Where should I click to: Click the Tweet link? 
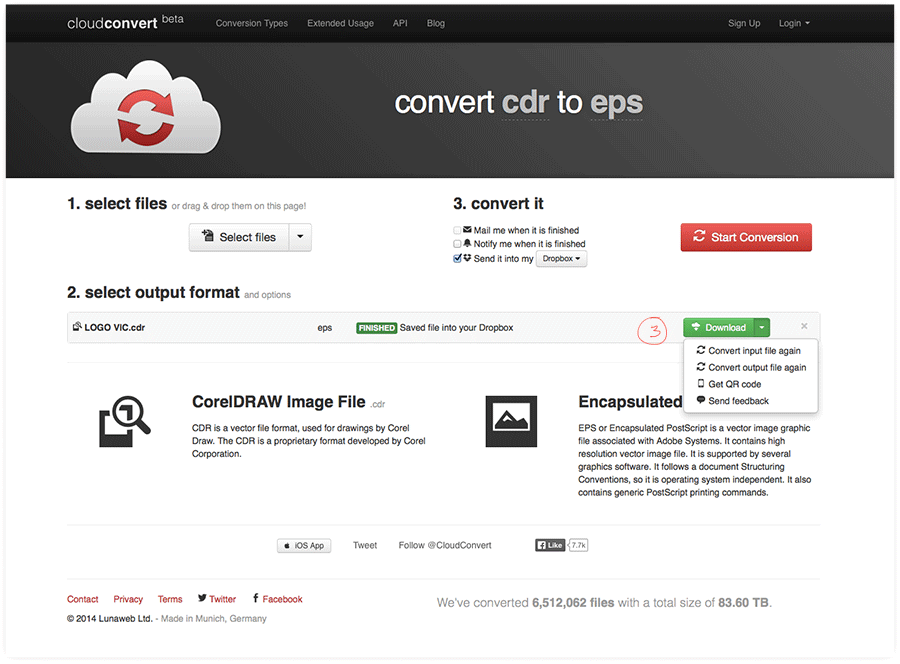365,545
